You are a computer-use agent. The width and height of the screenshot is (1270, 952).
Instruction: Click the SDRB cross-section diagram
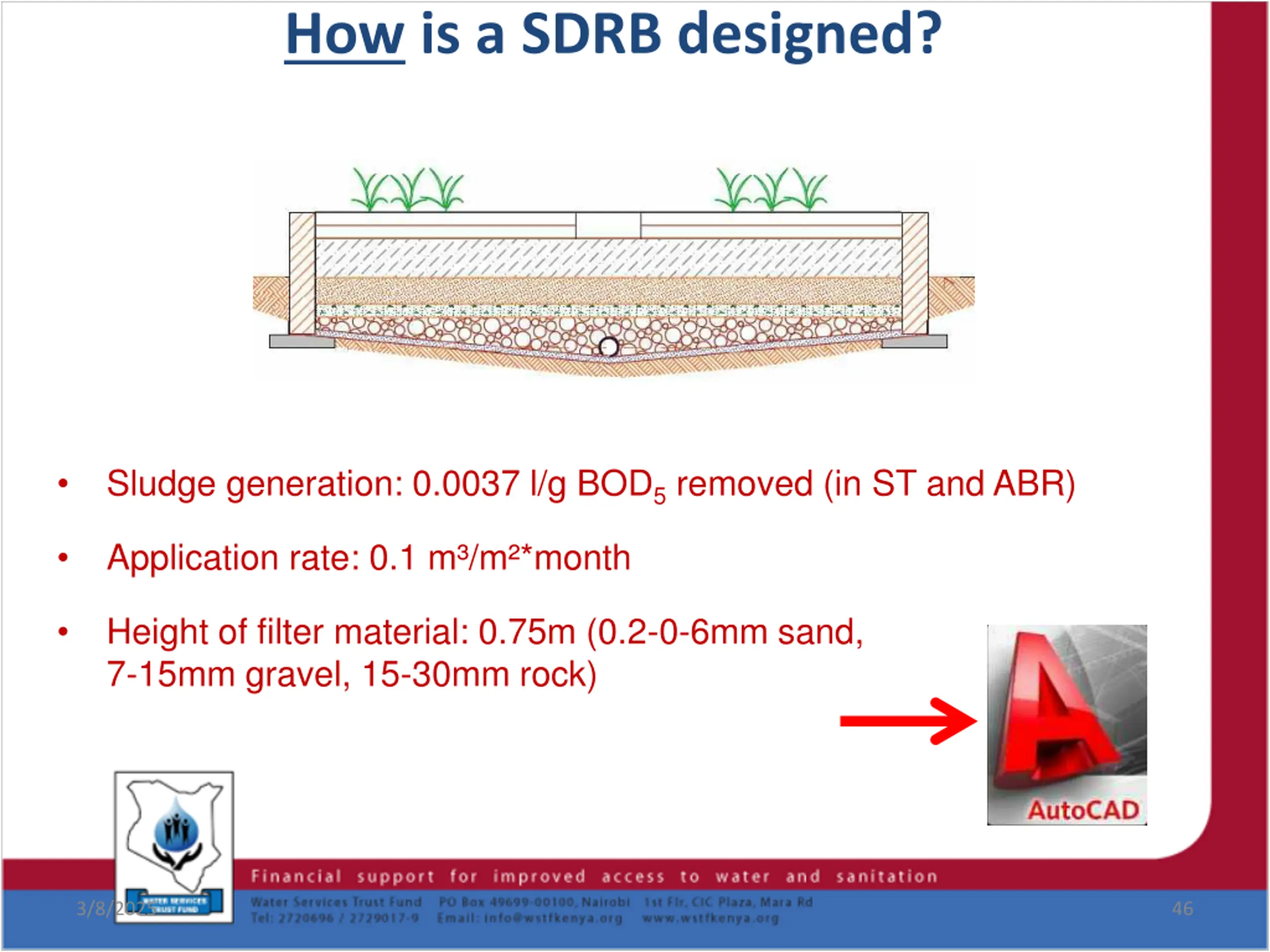613,272
